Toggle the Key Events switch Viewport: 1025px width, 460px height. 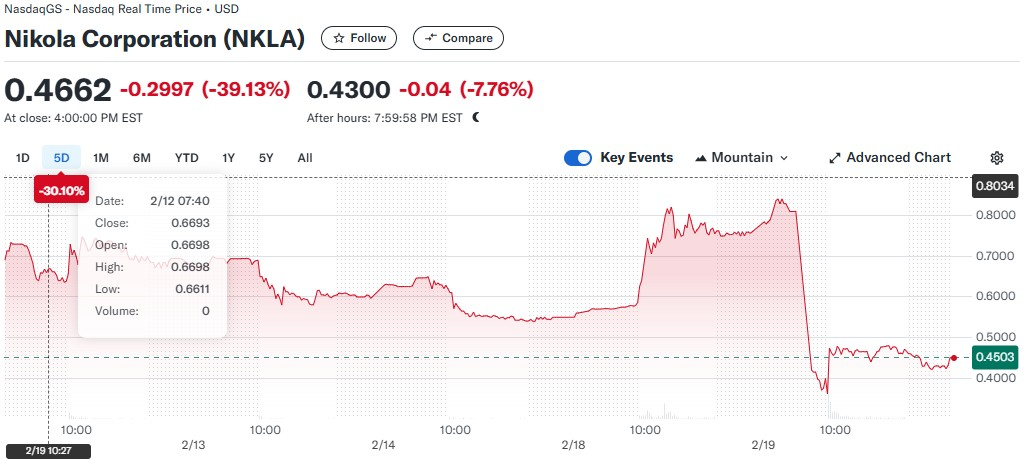(x=577, y=157)
